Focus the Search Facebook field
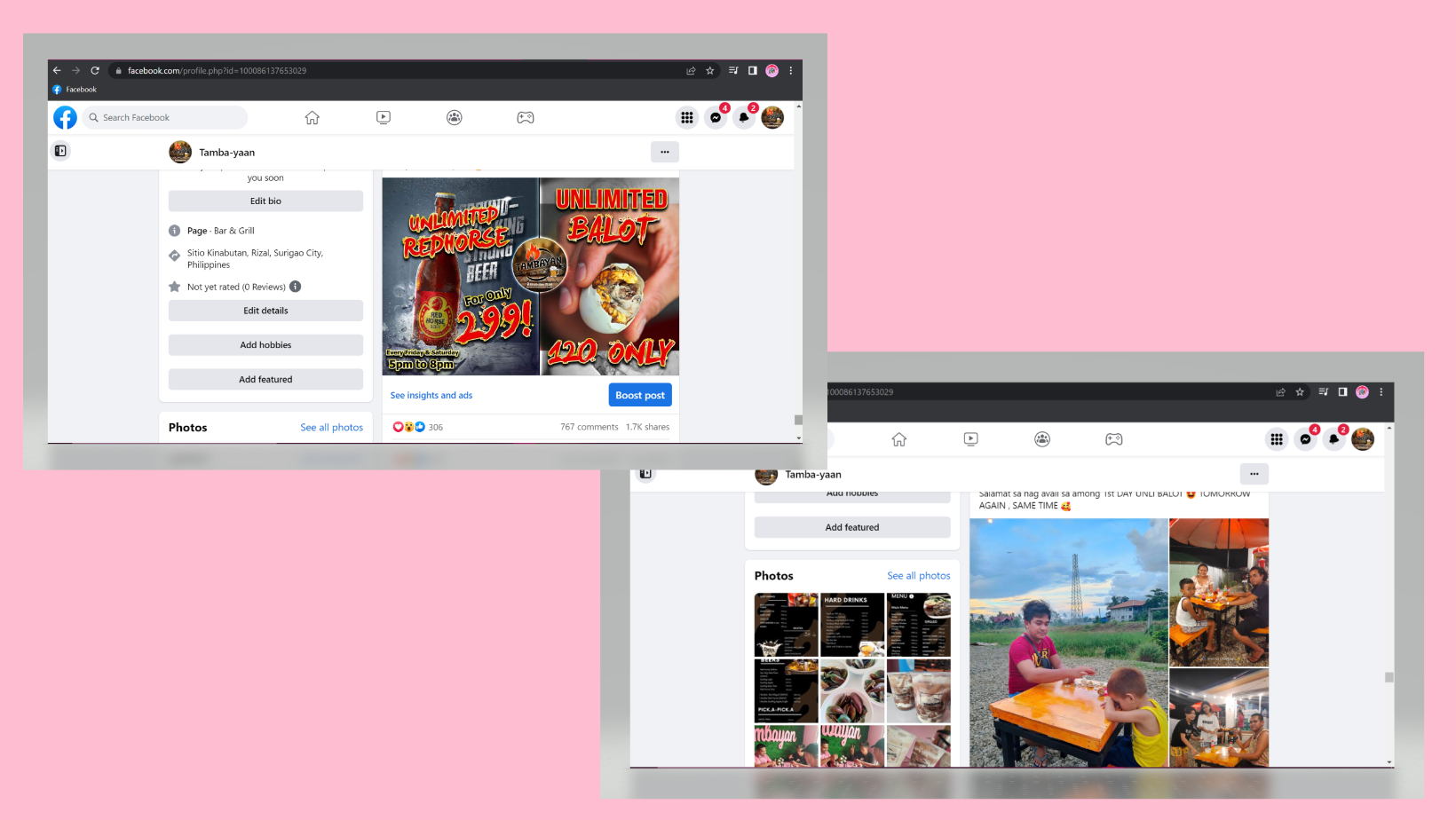 click(x=166, y=117)
